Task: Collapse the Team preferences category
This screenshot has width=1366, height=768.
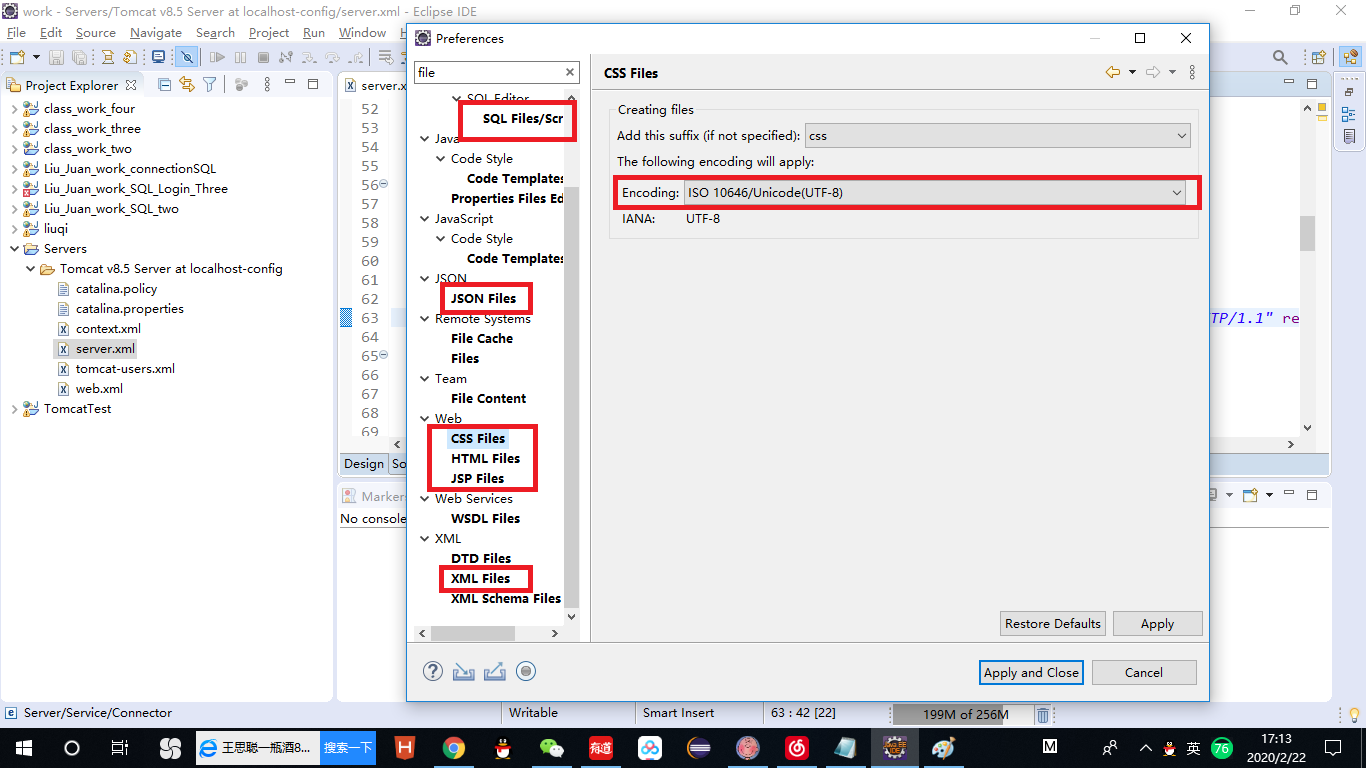Action: point(425,379)
